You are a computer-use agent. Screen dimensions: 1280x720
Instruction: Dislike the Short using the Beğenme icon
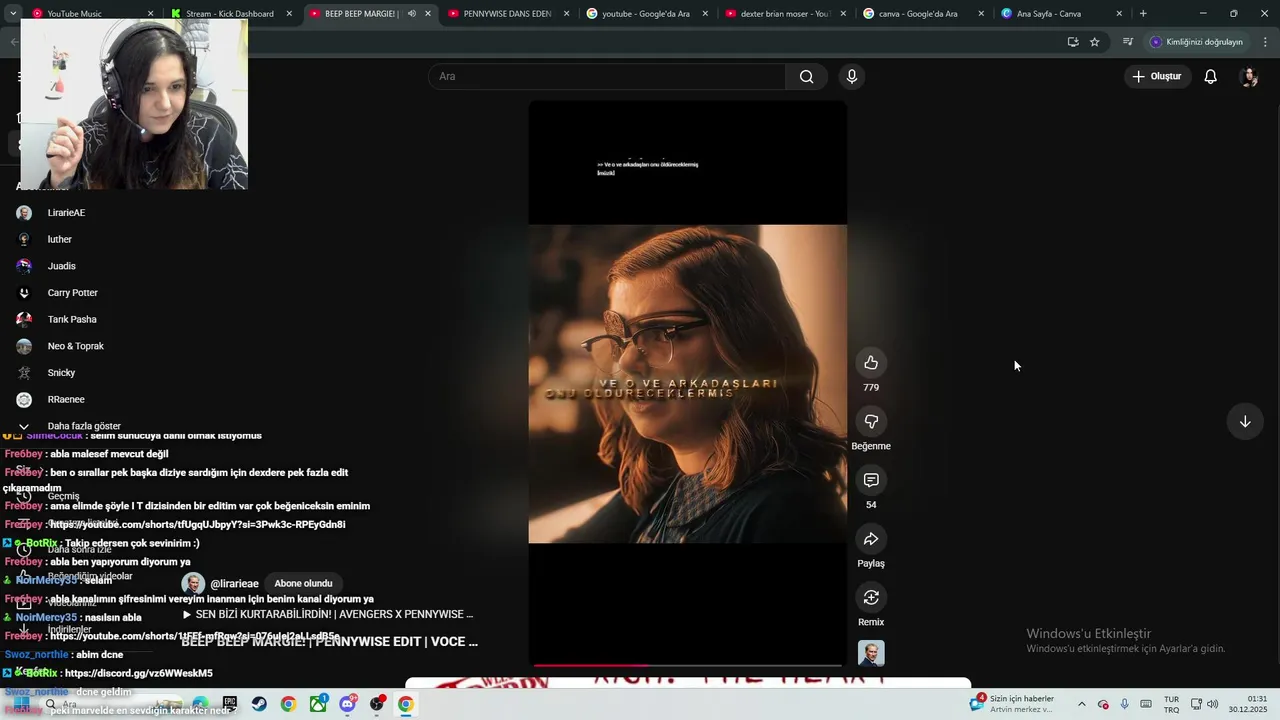(871, 422)
